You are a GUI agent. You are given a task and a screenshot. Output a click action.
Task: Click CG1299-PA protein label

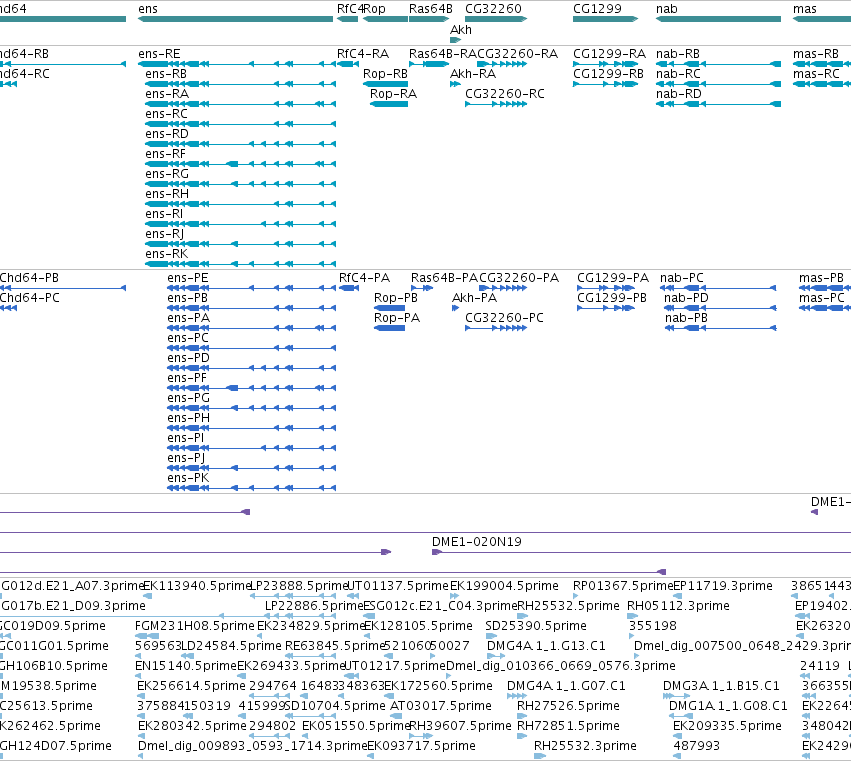pos(613,278)
